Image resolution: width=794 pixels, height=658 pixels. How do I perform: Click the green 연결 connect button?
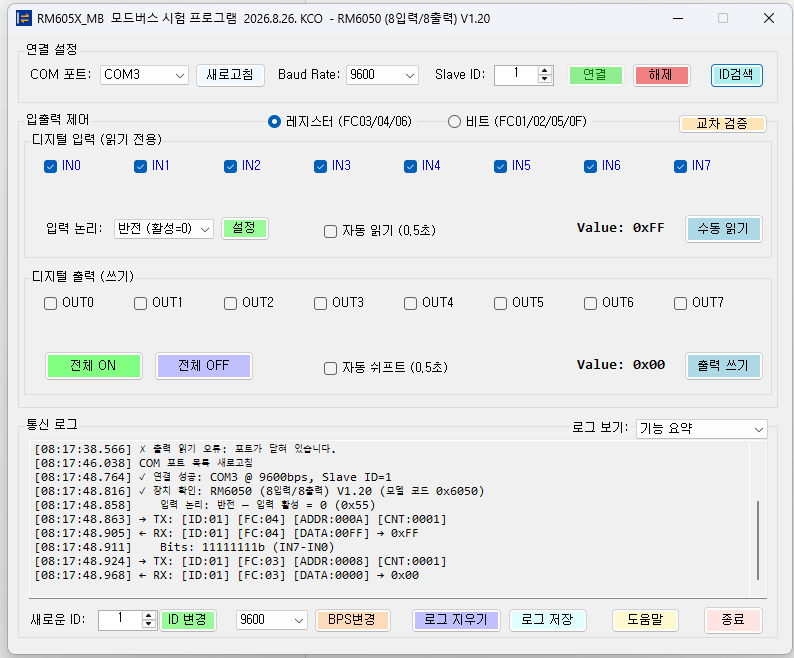(596, 75)
